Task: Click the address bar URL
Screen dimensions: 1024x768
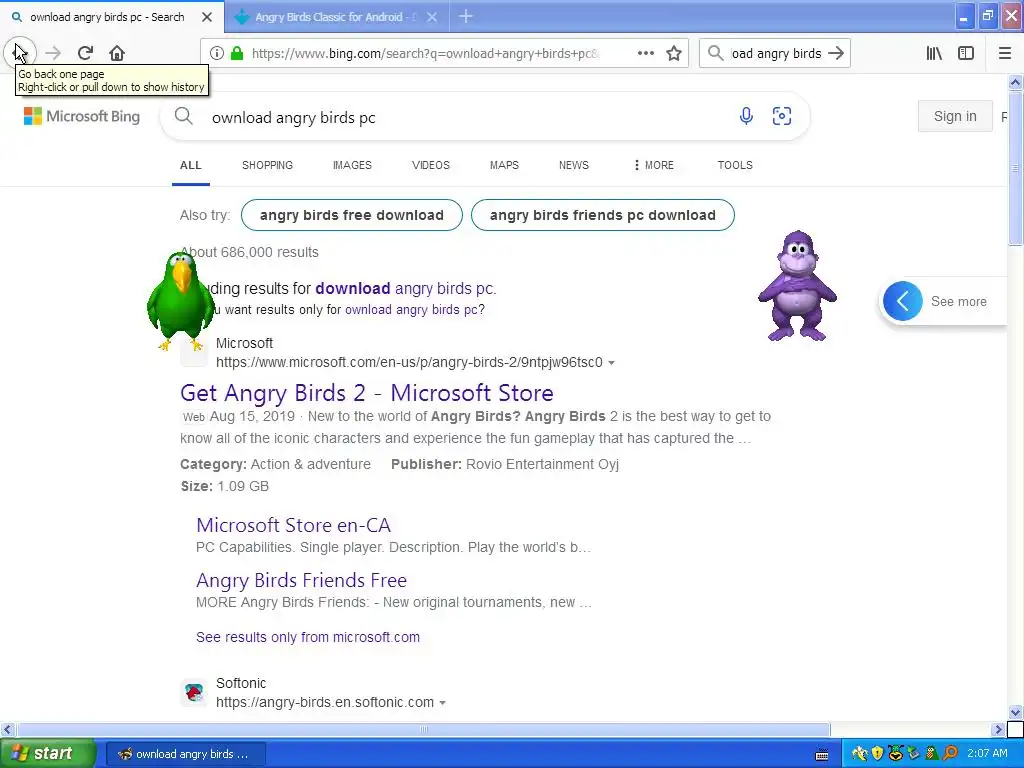Action: (x=424, y=54)
